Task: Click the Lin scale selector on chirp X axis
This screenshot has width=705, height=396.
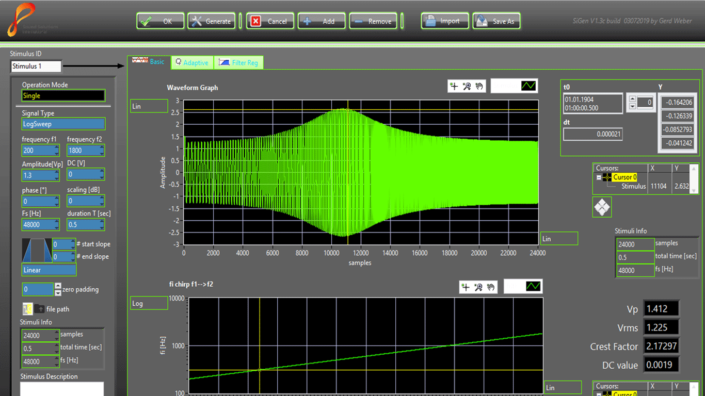Action: [x=562, y=387]
